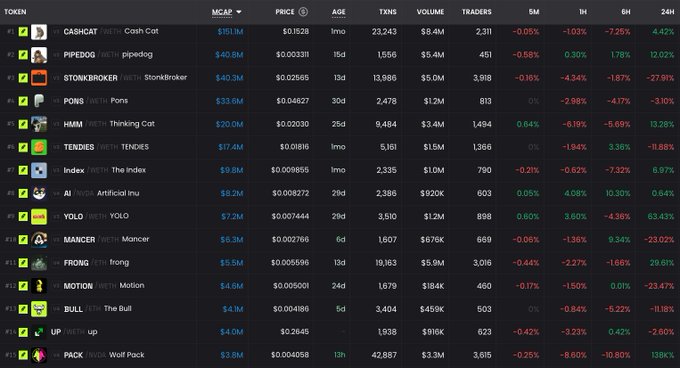The image size is (680, 368).
Task: Open the MOTION token logo
Action: [x=39, y=286]
